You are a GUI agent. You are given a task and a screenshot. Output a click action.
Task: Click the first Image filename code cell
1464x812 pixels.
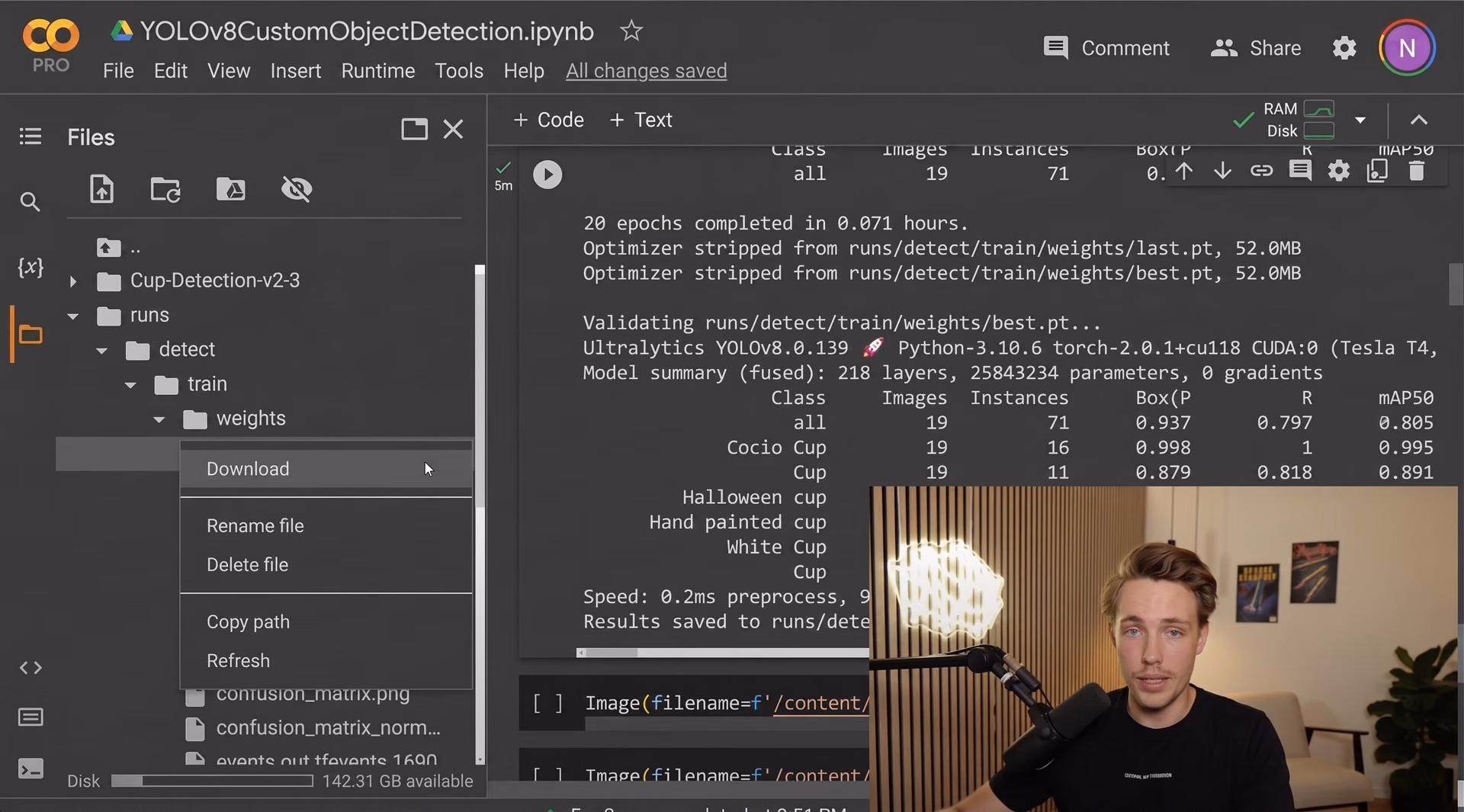[x=727, y=703]
